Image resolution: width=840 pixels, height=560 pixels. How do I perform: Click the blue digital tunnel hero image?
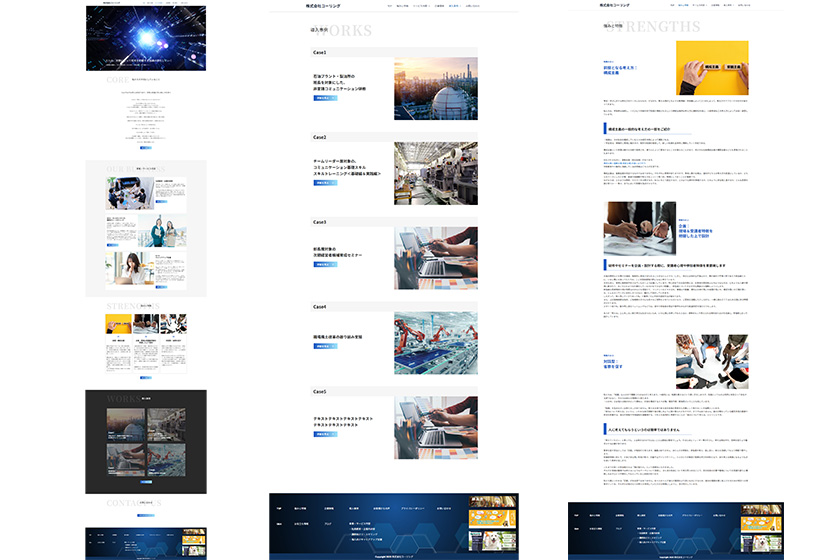click(146, 38)
